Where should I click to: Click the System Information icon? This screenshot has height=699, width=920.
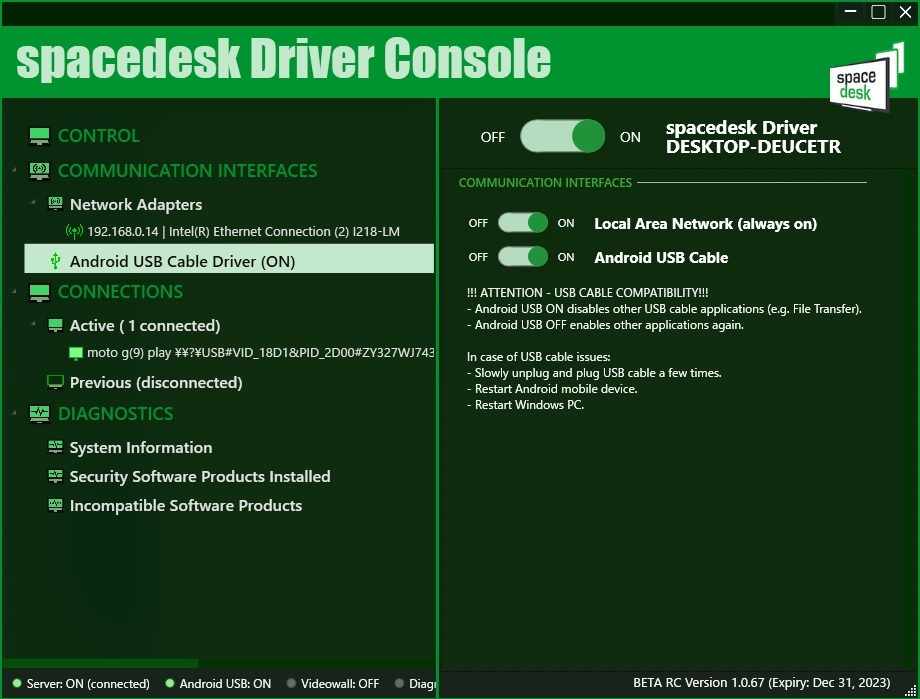[55, 447]
